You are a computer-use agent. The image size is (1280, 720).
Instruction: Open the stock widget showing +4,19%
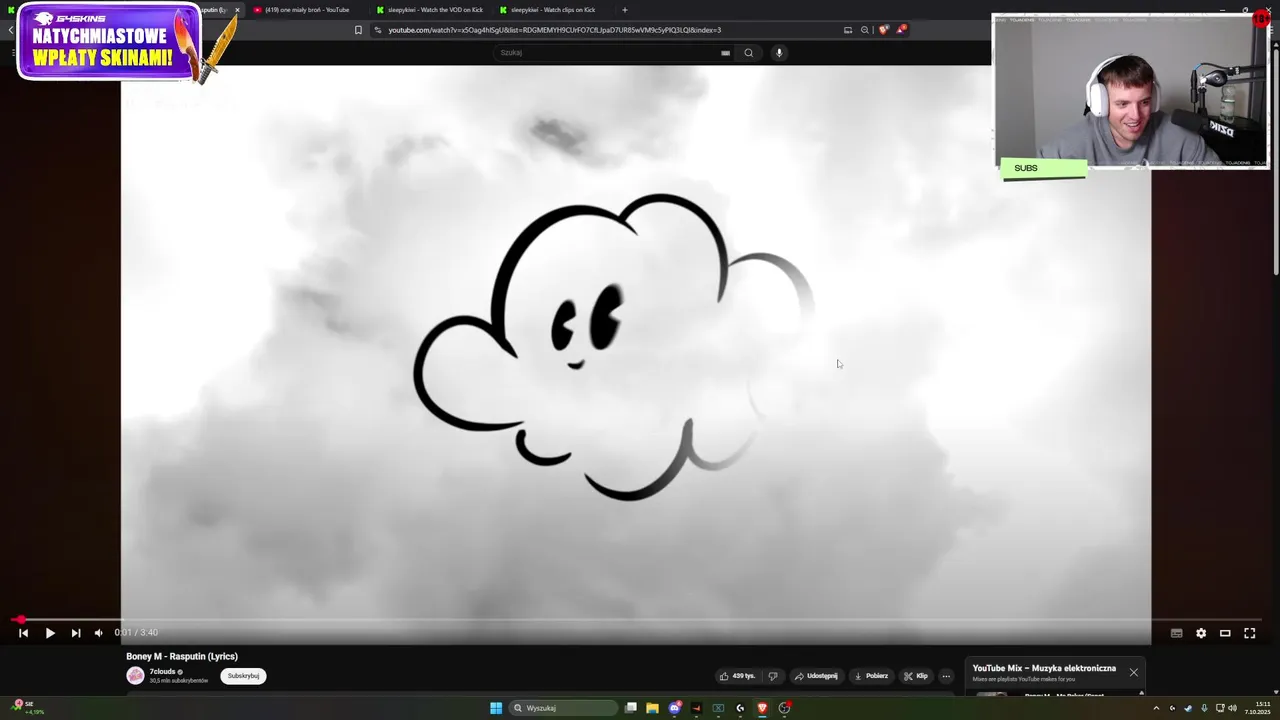[x=28, y=708]
